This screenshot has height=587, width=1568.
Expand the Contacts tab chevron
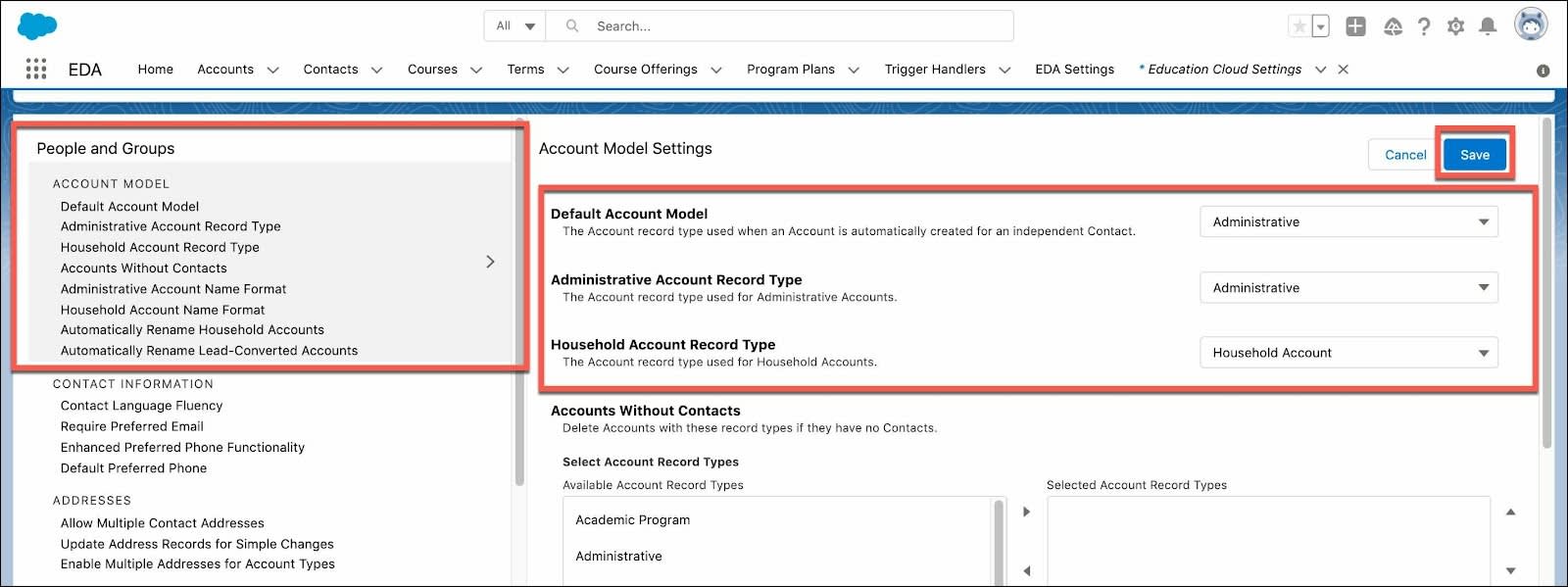click(x=376, y=70)
